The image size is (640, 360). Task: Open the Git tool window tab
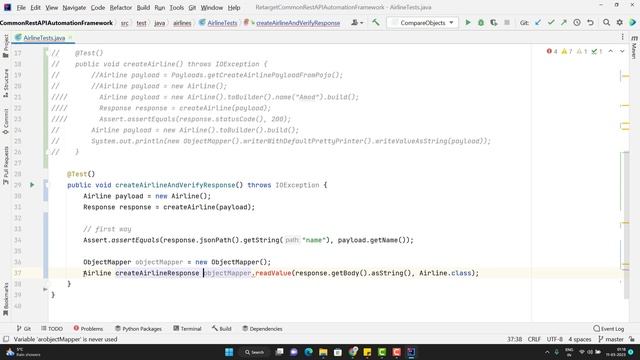23,329
